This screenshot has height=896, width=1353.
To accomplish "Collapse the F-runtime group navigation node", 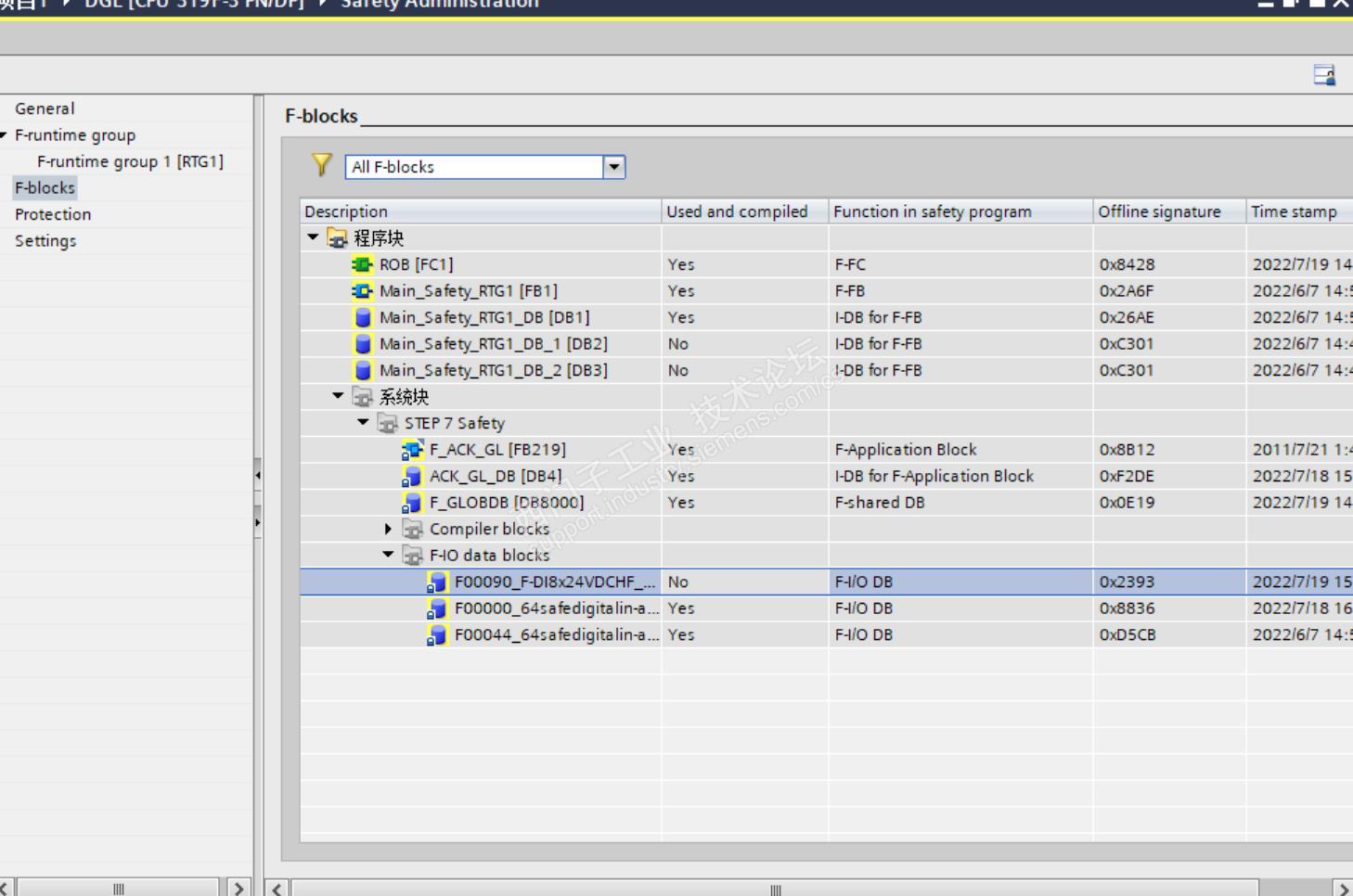I will (x=5, y=135).
